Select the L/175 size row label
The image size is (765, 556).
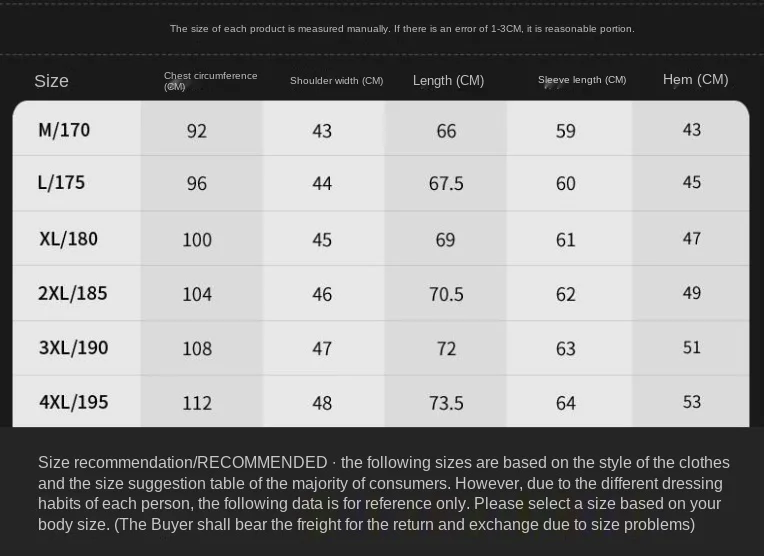pos(61,183)
